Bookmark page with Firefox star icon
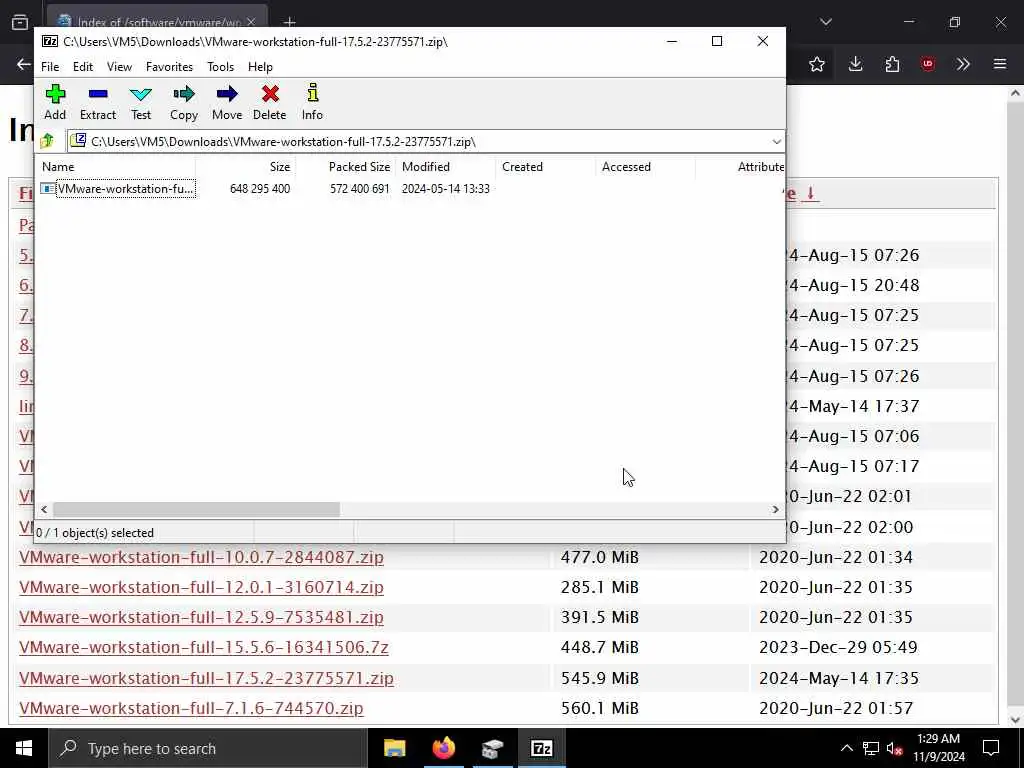 click(x=817, y=64)
